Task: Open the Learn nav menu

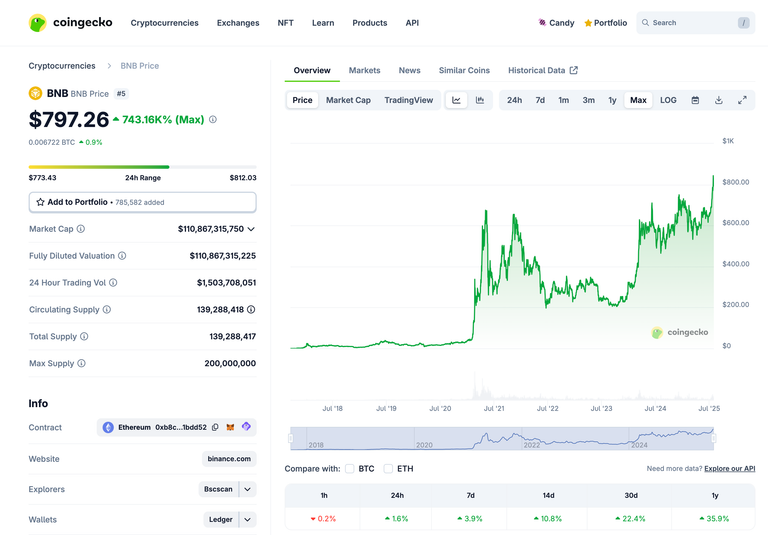Action: click(323, 23)
